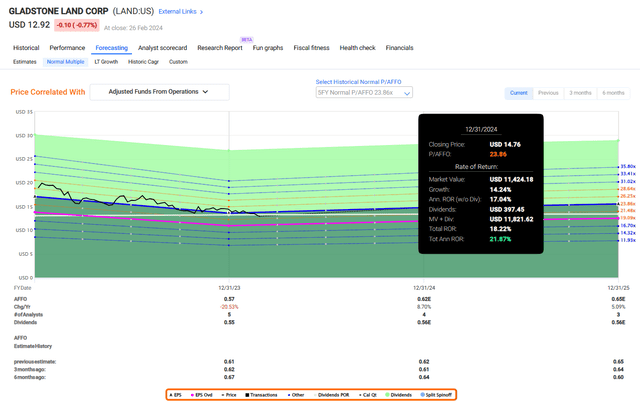This screenshot has width=640, height=410.
Task: Select the Estimates sub-tab
Action: click(x=24, y=62)
